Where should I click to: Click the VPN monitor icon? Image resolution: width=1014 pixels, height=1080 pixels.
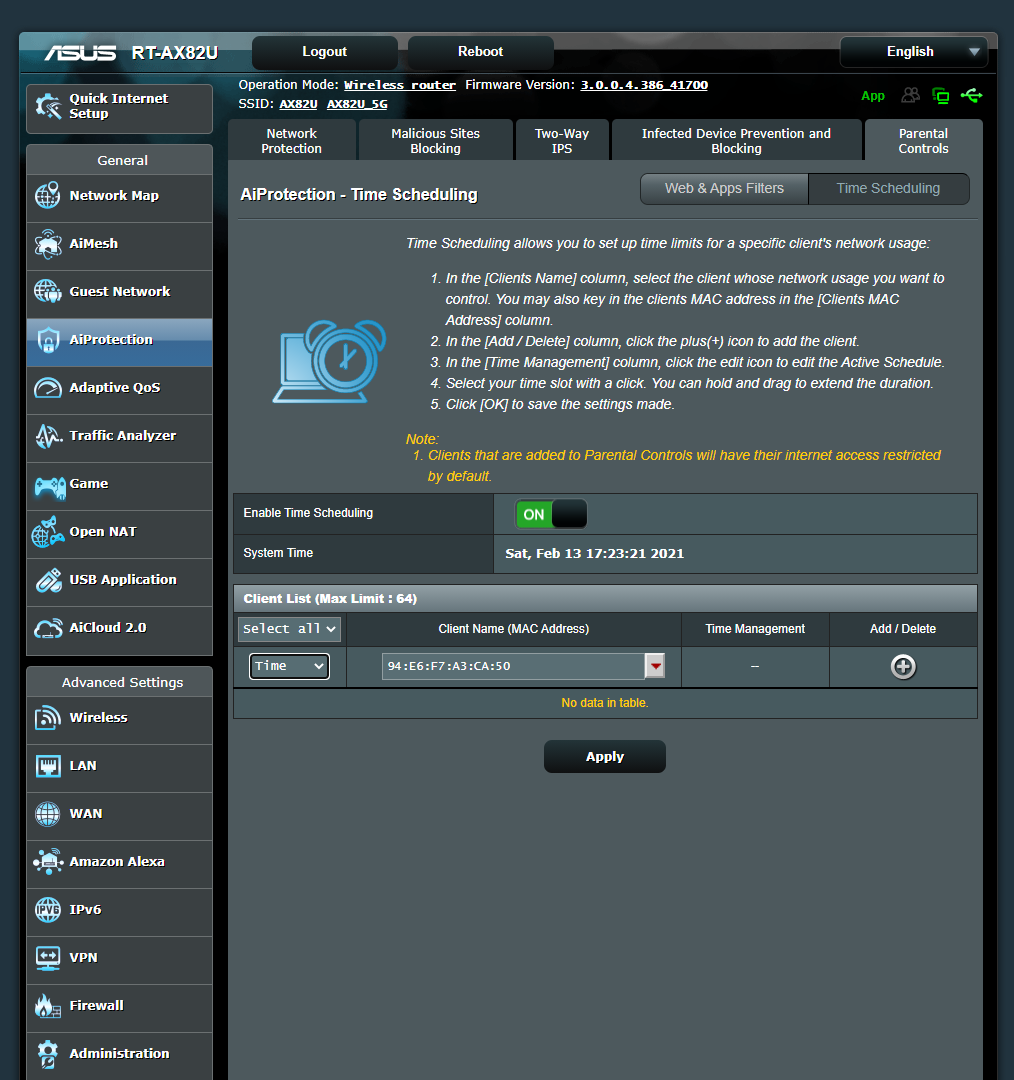(48, 958)
